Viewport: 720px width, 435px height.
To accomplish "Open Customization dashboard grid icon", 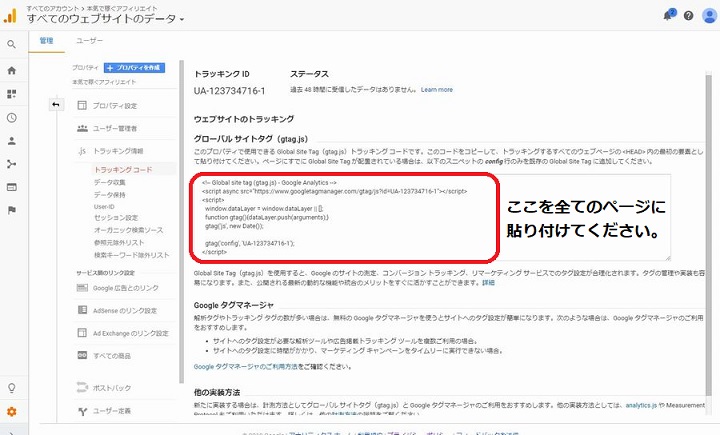I will click(11, 94).
